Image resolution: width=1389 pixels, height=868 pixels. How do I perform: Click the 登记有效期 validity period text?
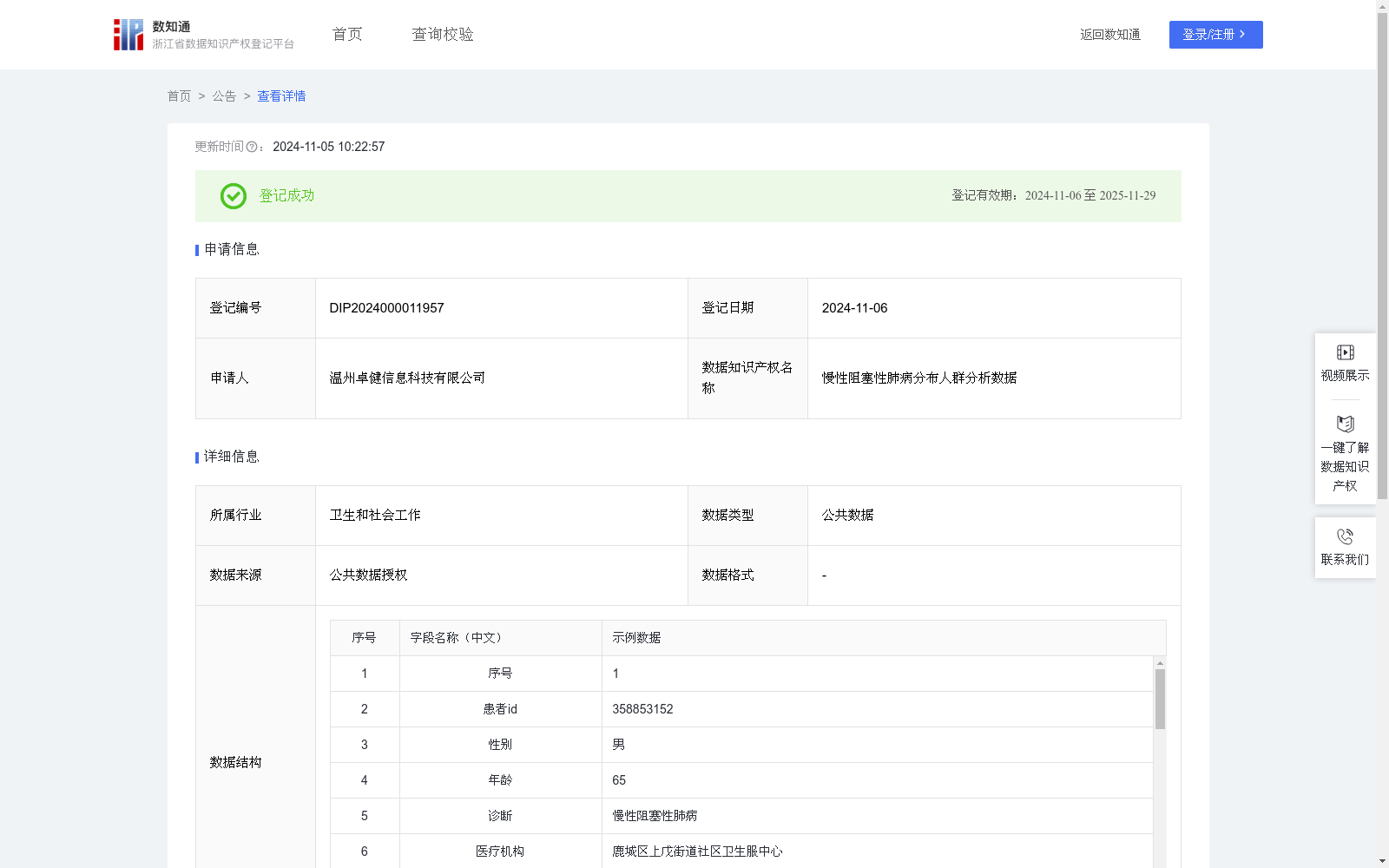1054,196
